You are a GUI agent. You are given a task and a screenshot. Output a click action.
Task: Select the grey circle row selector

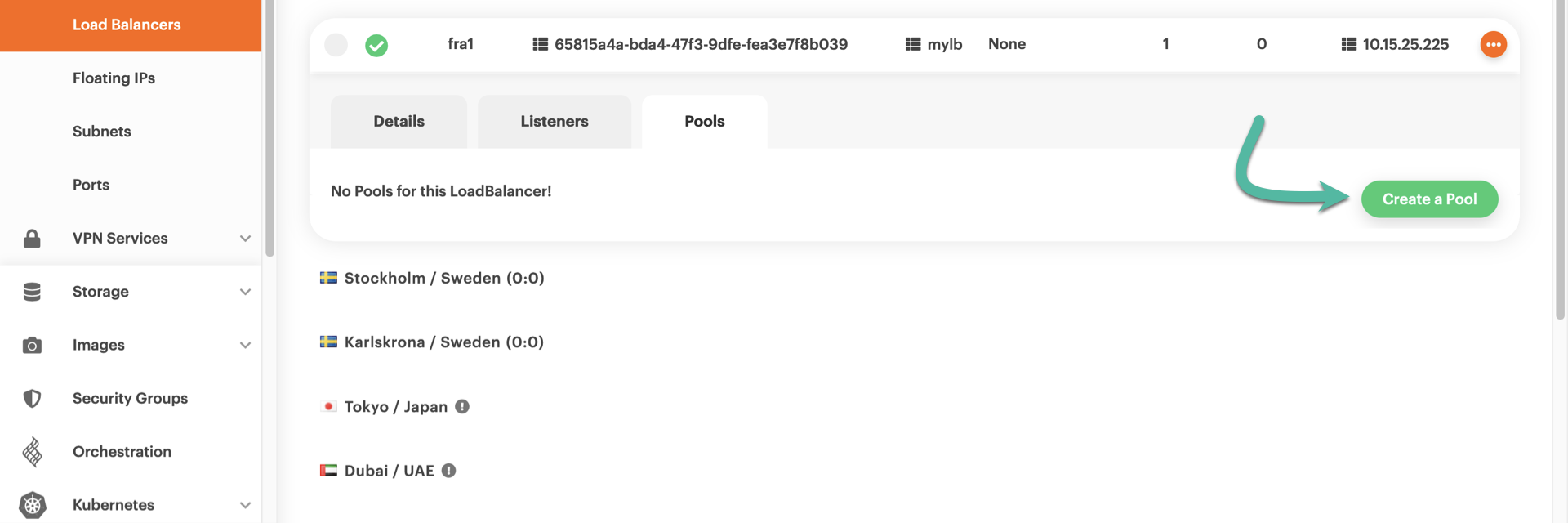point(336,45)
